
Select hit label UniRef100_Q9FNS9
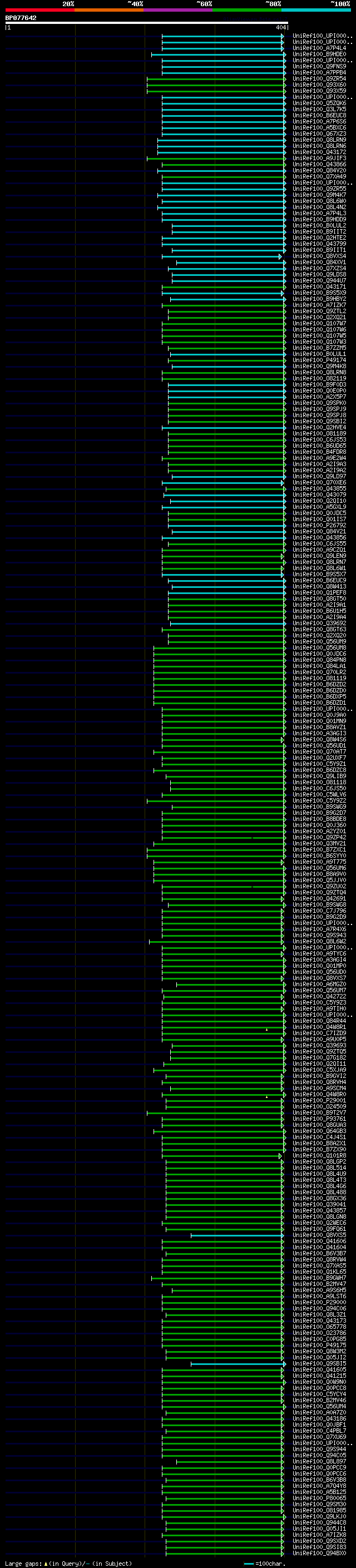(x=319, y=66)
